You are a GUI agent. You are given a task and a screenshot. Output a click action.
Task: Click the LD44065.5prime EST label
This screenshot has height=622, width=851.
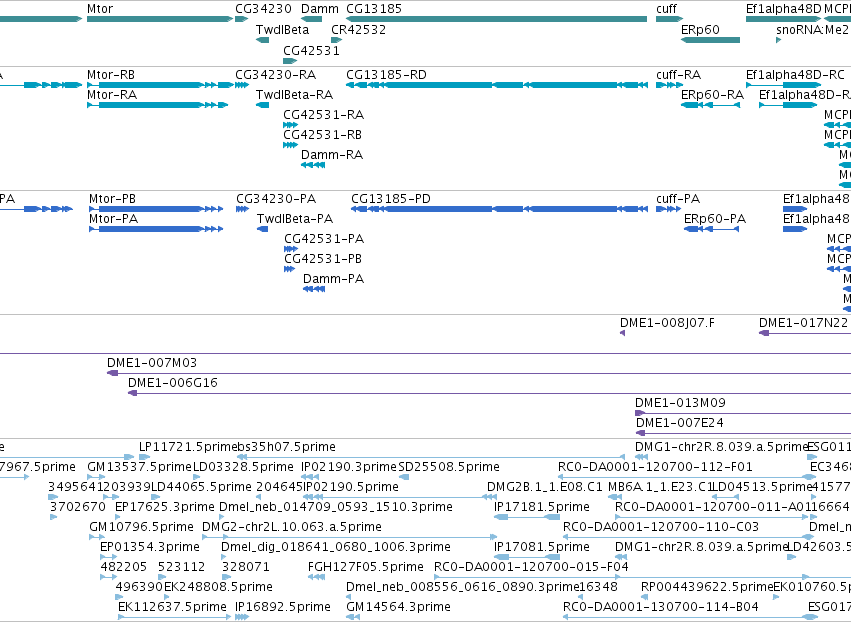point(201,487)
